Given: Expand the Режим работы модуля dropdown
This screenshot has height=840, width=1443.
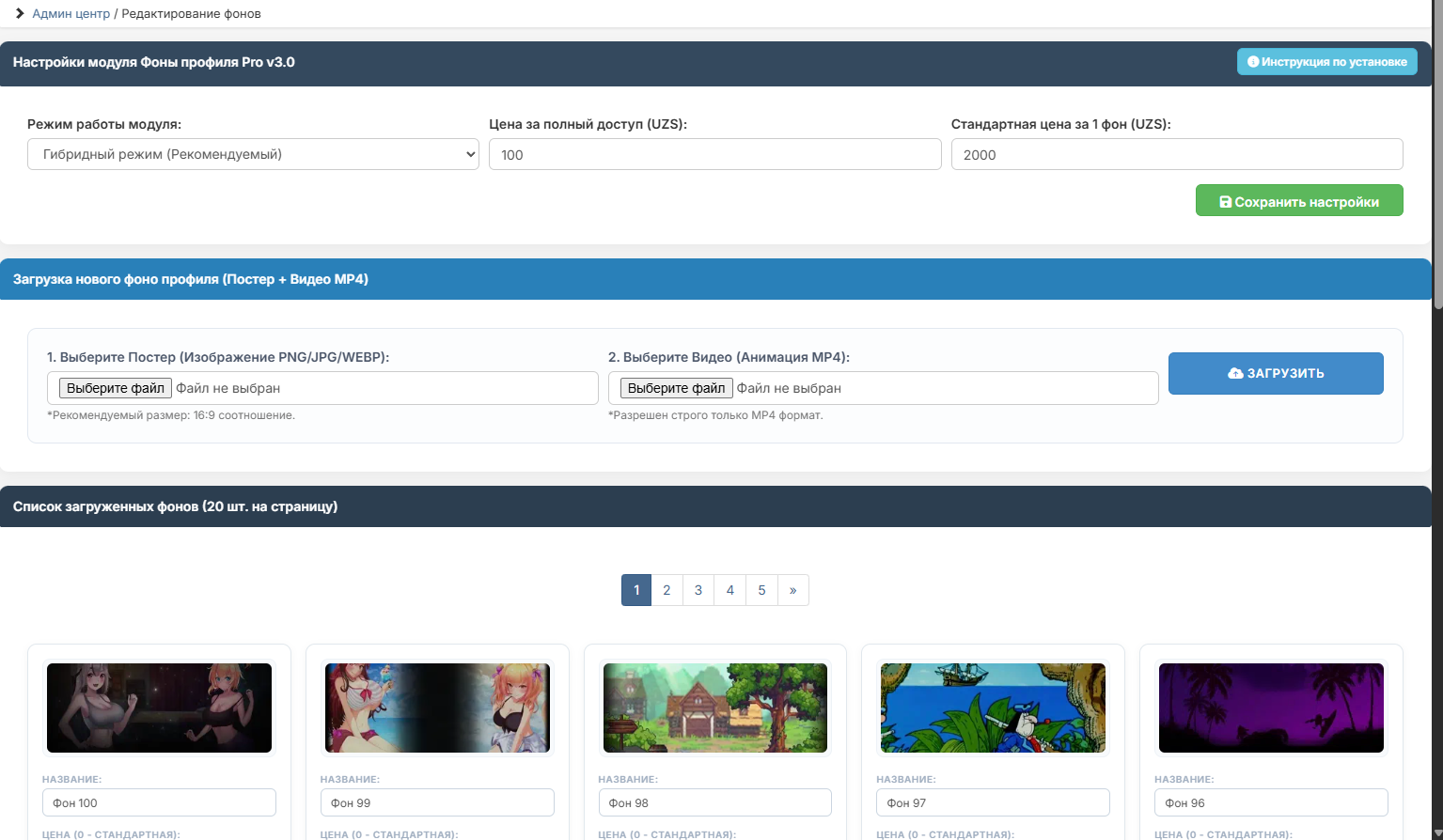Looking at the screenshot, I should (x=253, y=154).
